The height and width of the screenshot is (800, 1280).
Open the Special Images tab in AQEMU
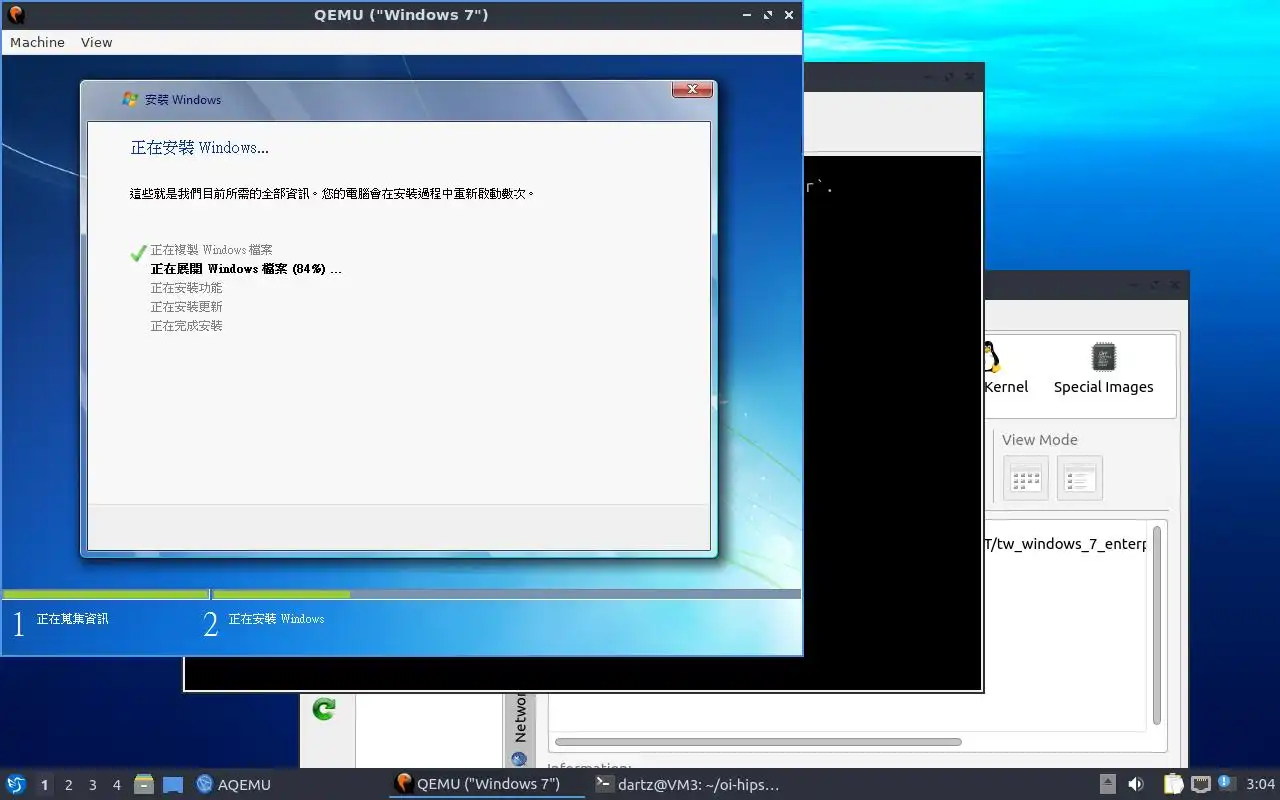coord(1103,387)
